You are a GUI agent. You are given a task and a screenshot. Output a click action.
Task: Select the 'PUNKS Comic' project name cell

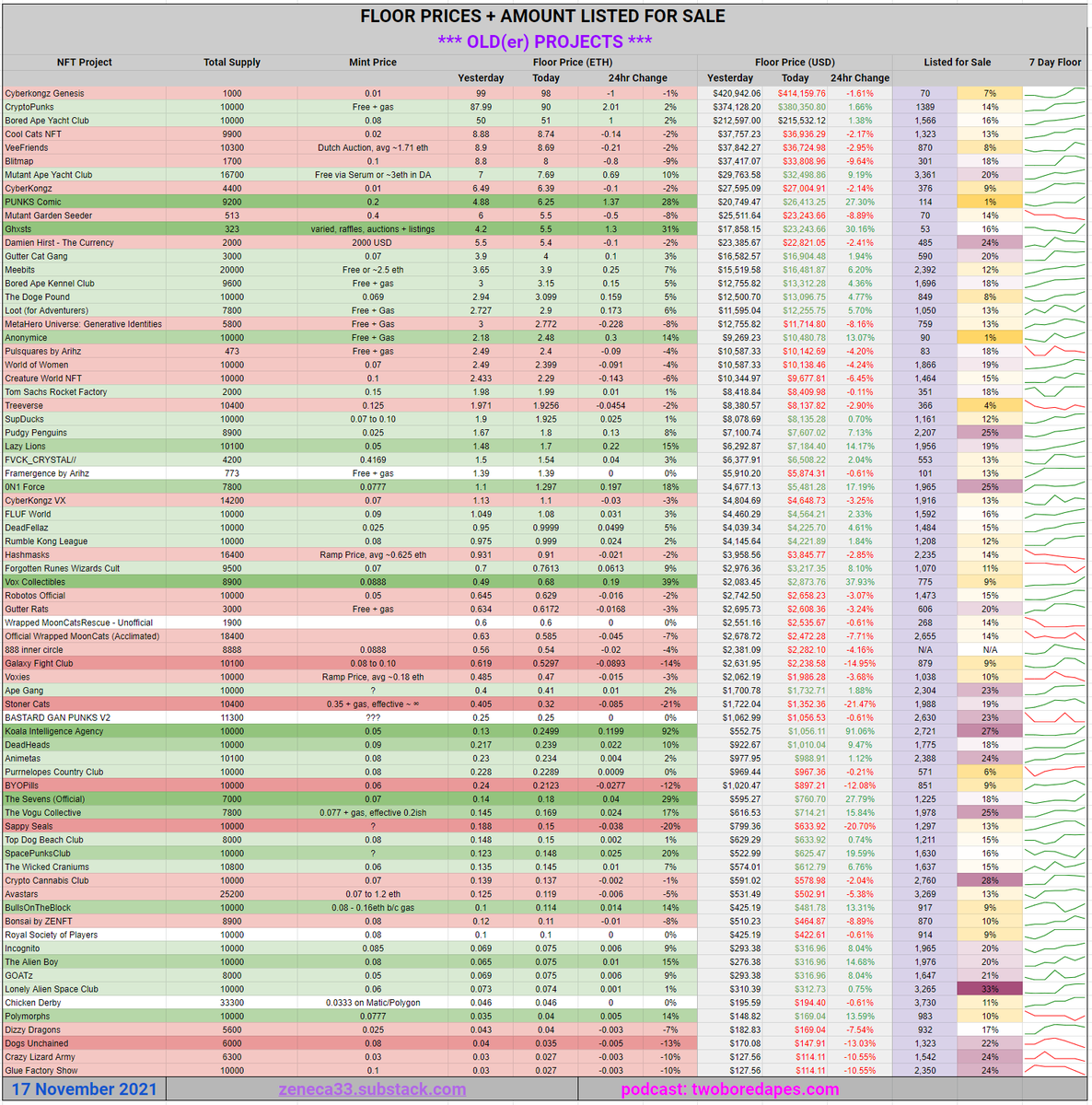pyautogui.click(x=84, y=202)
